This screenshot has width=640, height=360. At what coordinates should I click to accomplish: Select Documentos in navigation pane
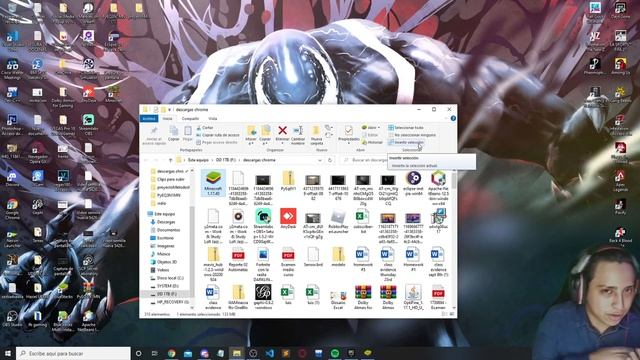coord(168,230)
